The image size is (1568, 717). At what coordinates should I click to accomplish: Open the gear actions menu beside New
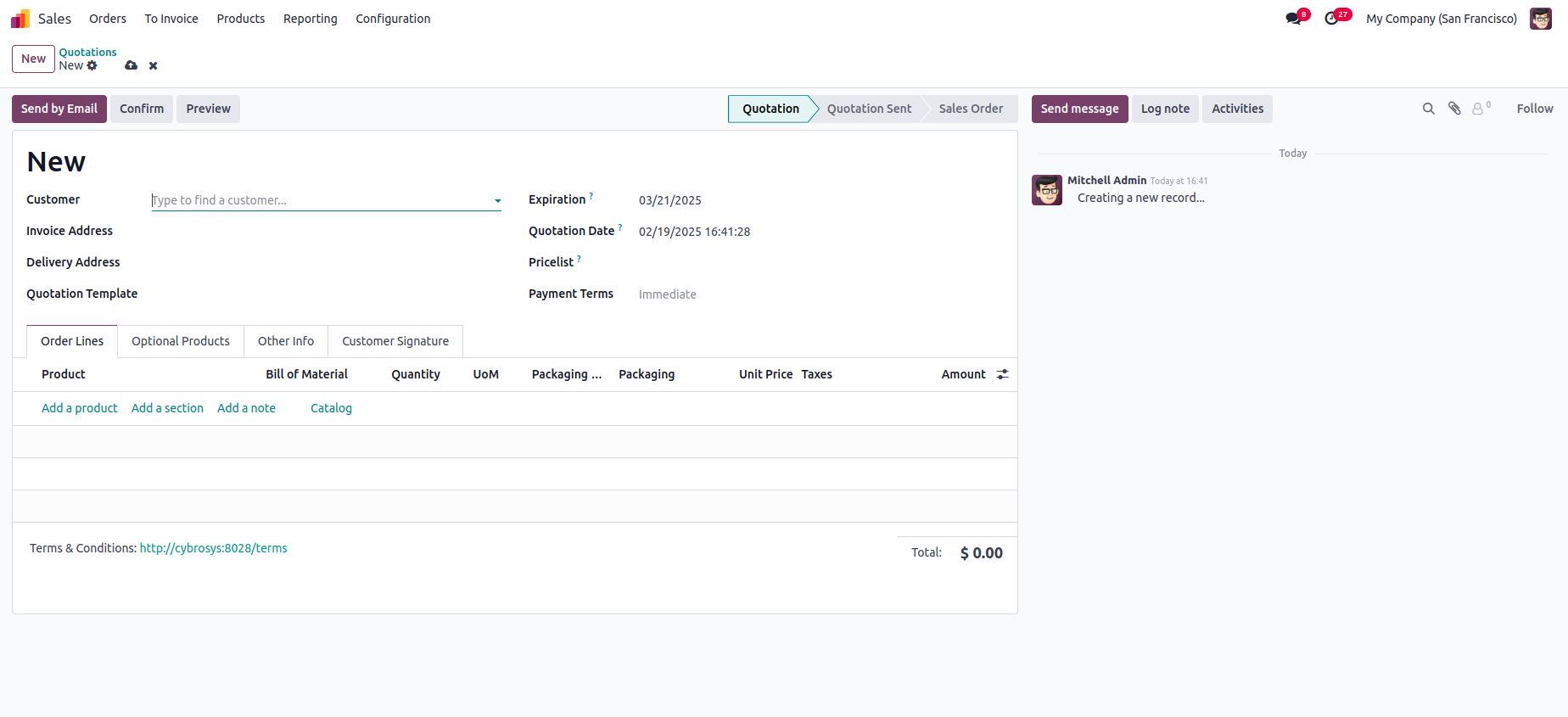coord(92,65)
